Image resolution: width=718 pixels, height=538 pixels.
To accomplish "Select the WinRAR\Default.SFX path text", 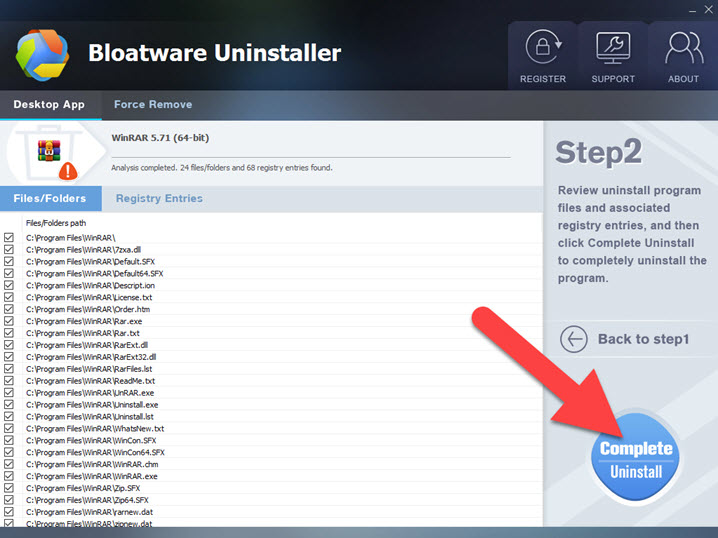I will [x=90, y=261].
